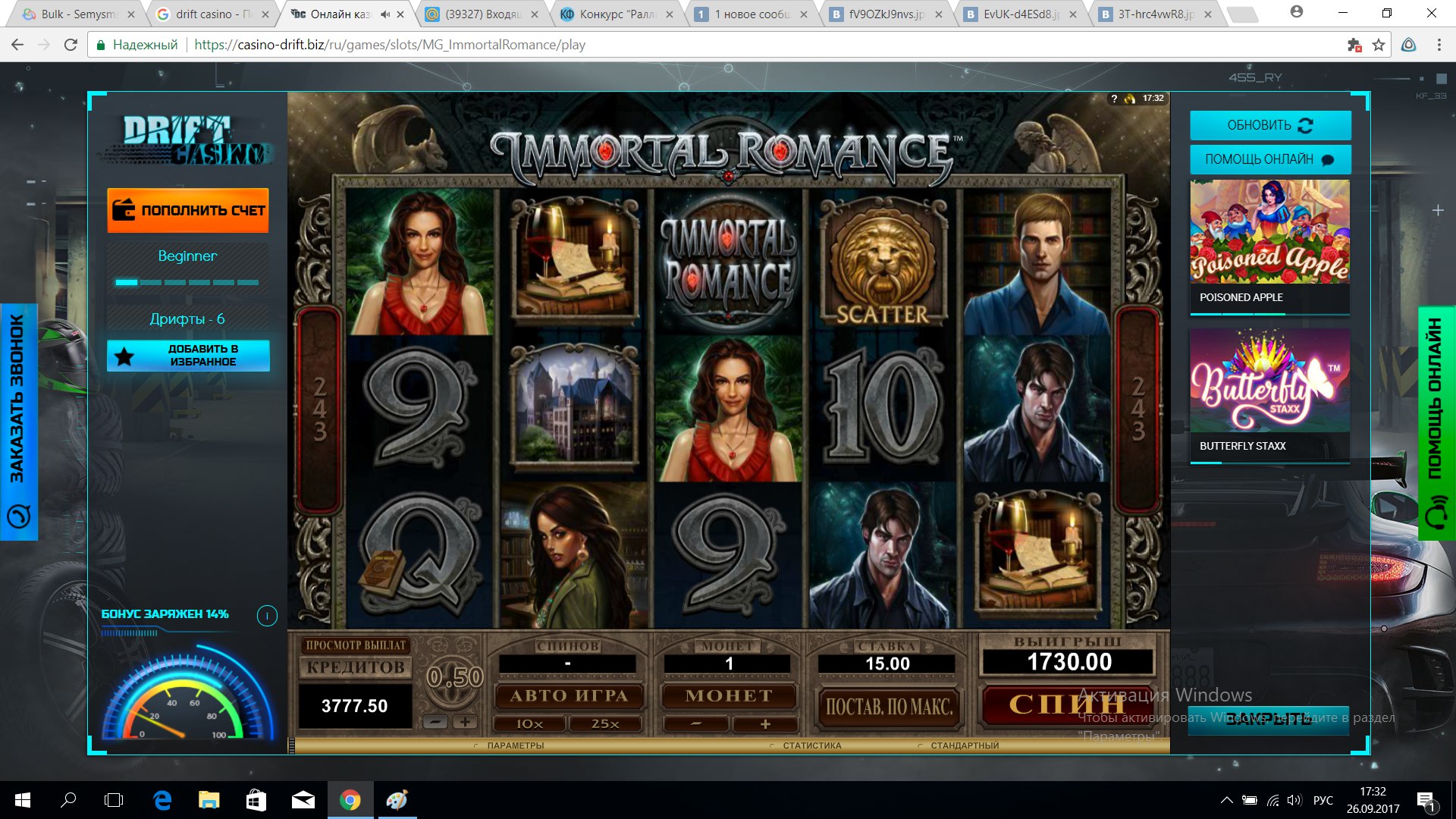The image size is (1456, 819).
Task: Bookmark page with star icon
Action: (1379, 45)
